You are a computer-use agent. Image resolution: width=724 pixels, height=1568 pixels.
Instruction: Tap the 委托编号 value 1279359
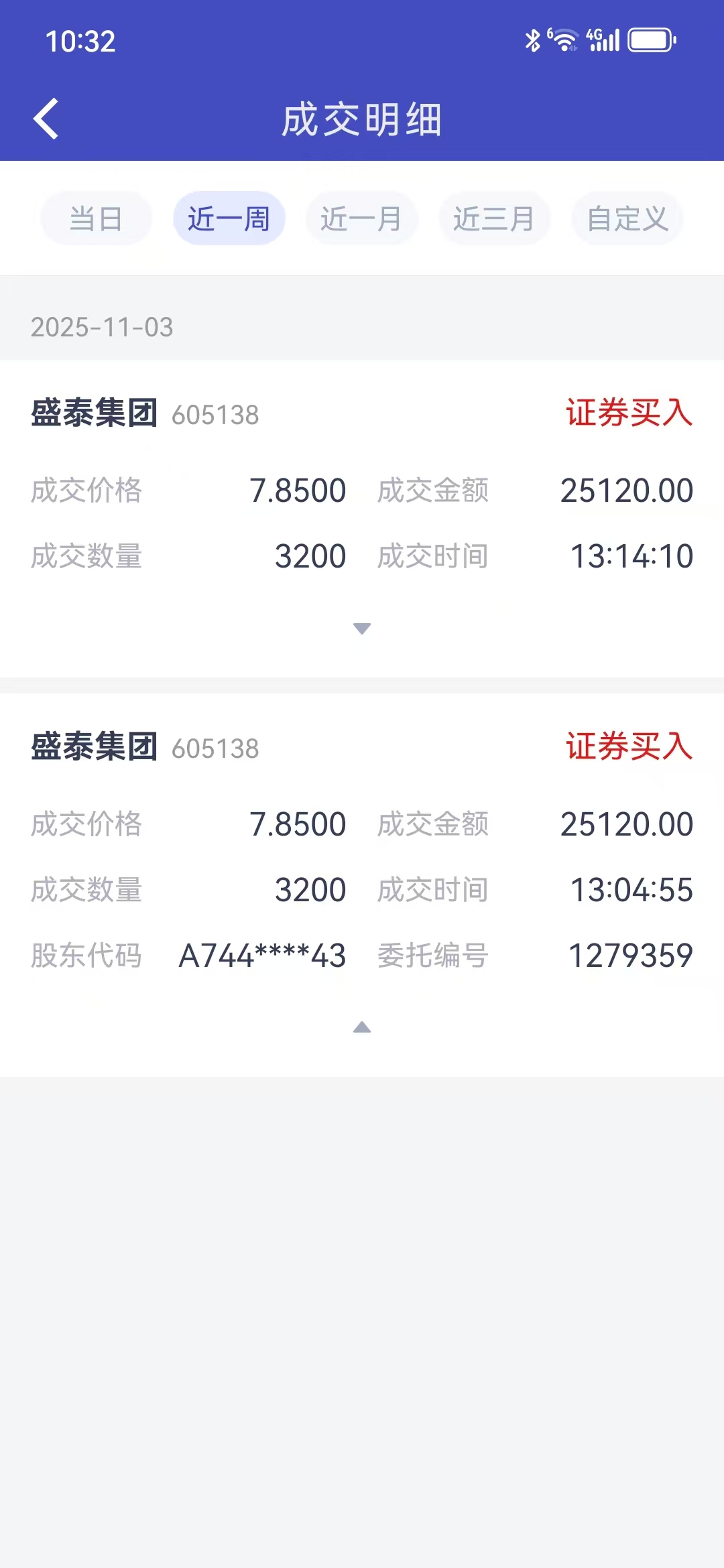[630, 956]
